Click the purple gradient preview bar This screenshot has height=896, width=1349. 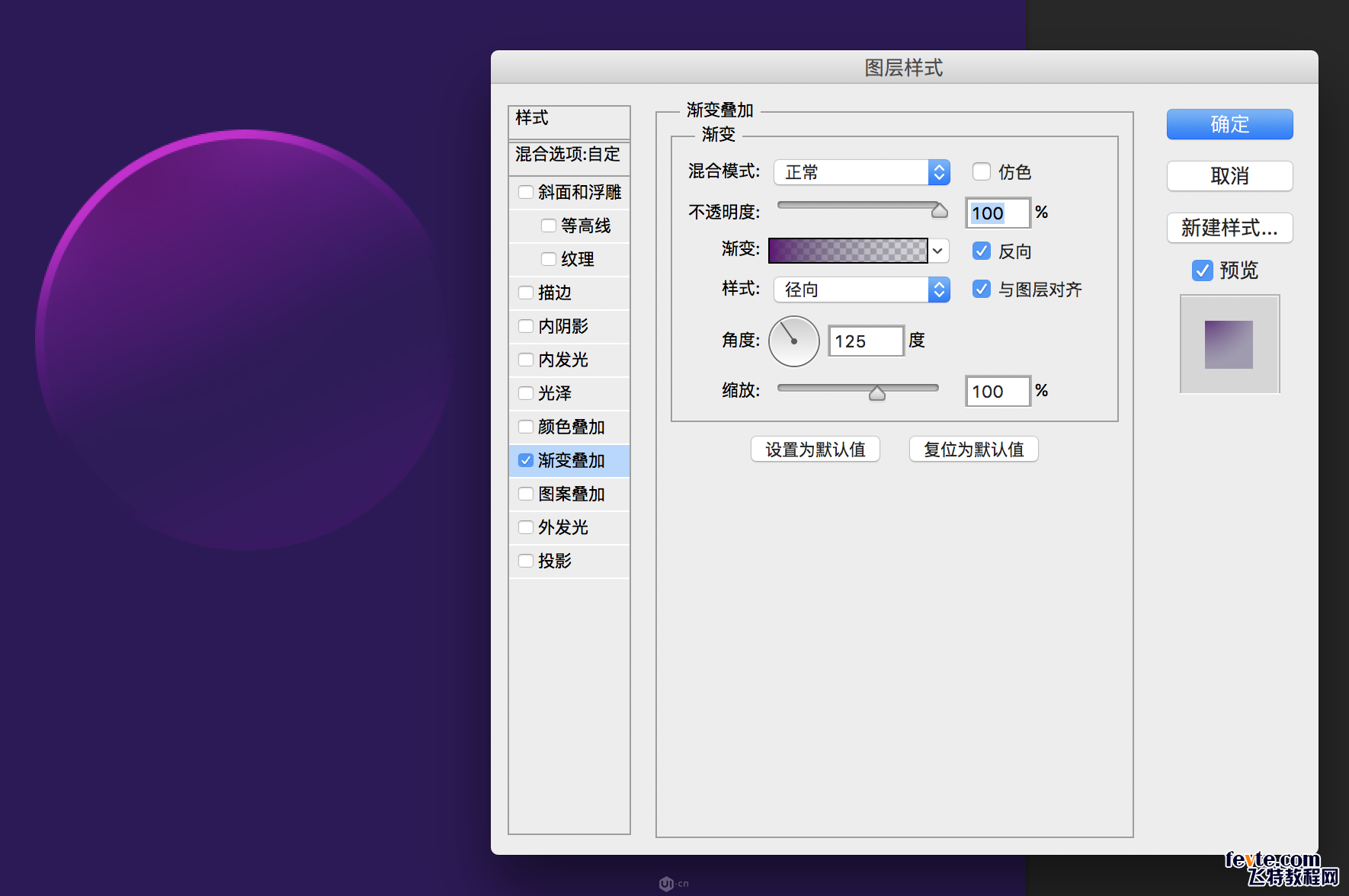(x=848, y=251)
